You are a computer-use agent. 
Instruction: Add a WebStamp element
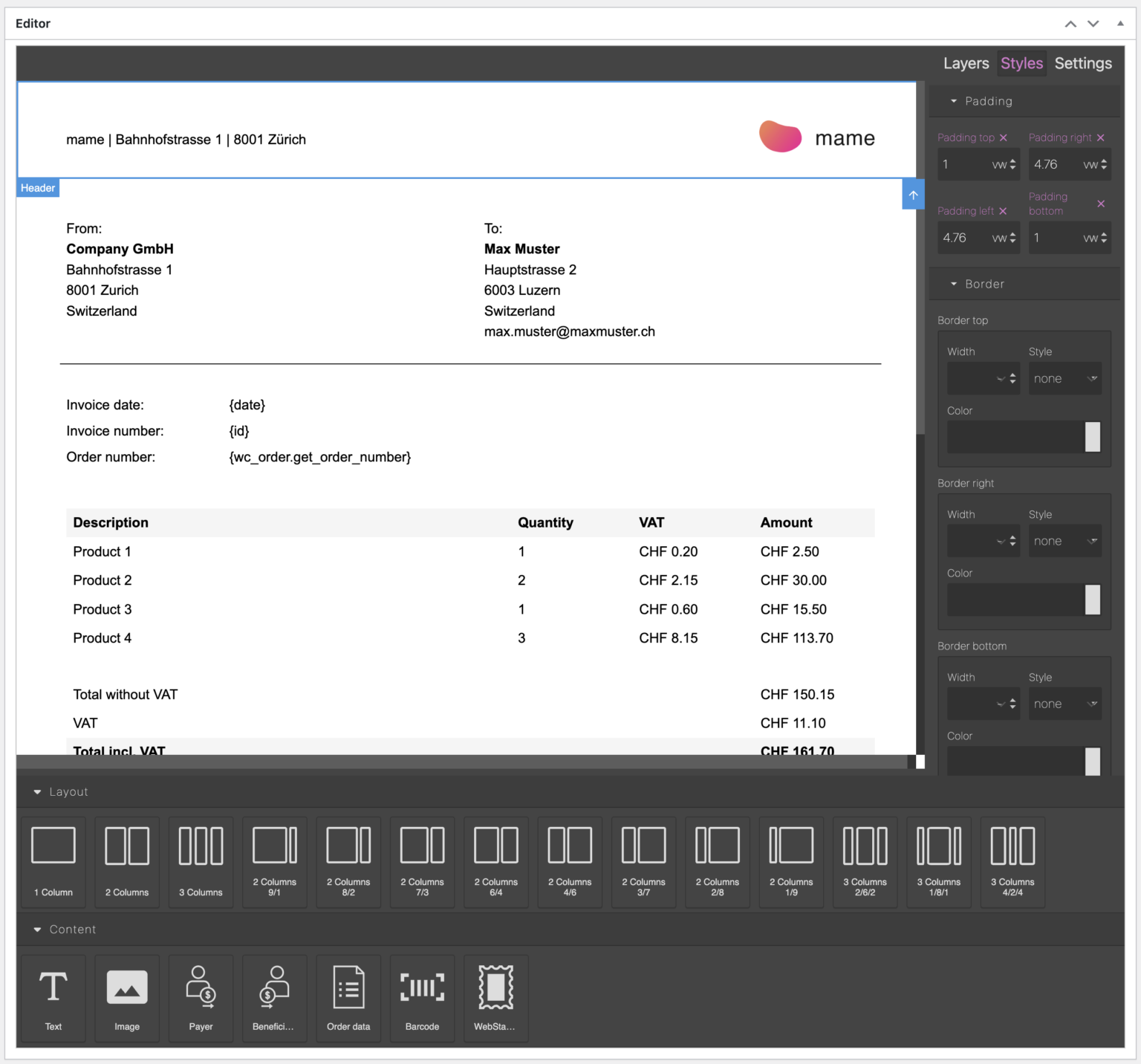point(495,998)
